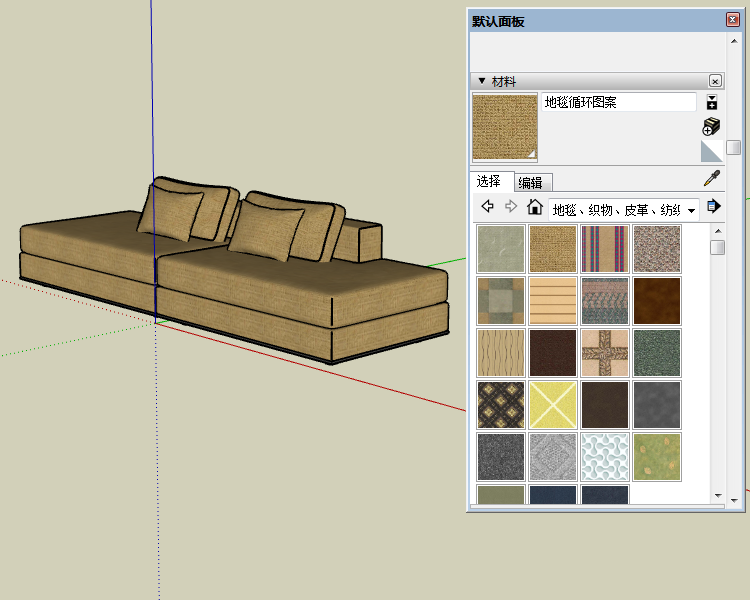Open the material library category dropdown

click(x=691, y=210)
